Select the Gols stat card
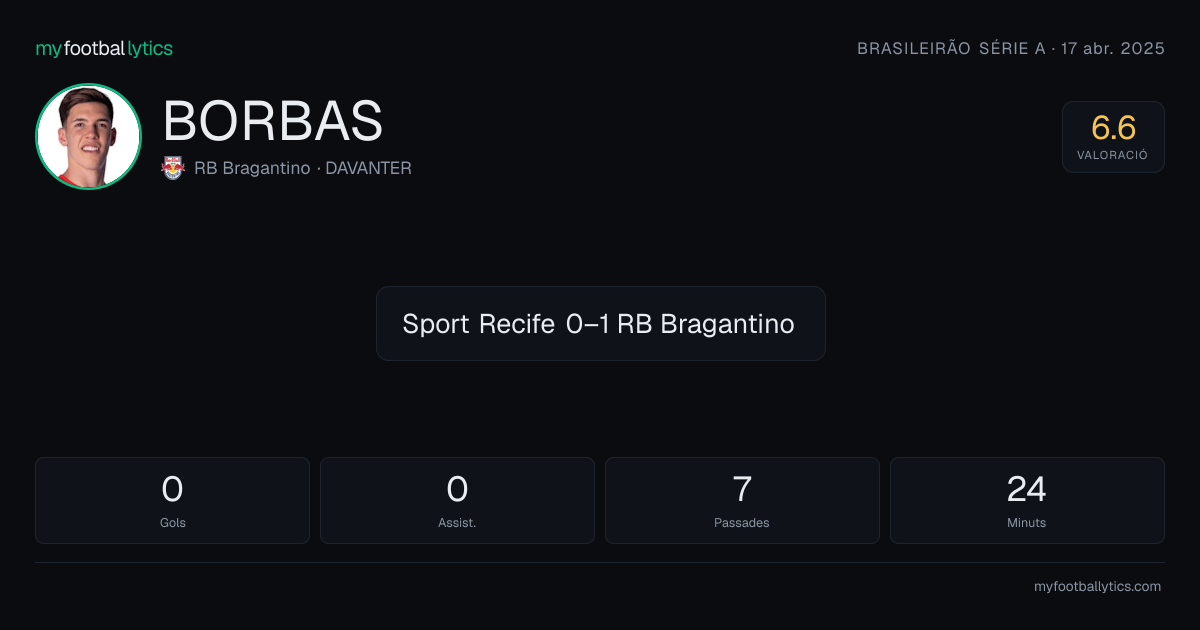This screenshot has height=630, width=1200. click(x=172, y=500)
